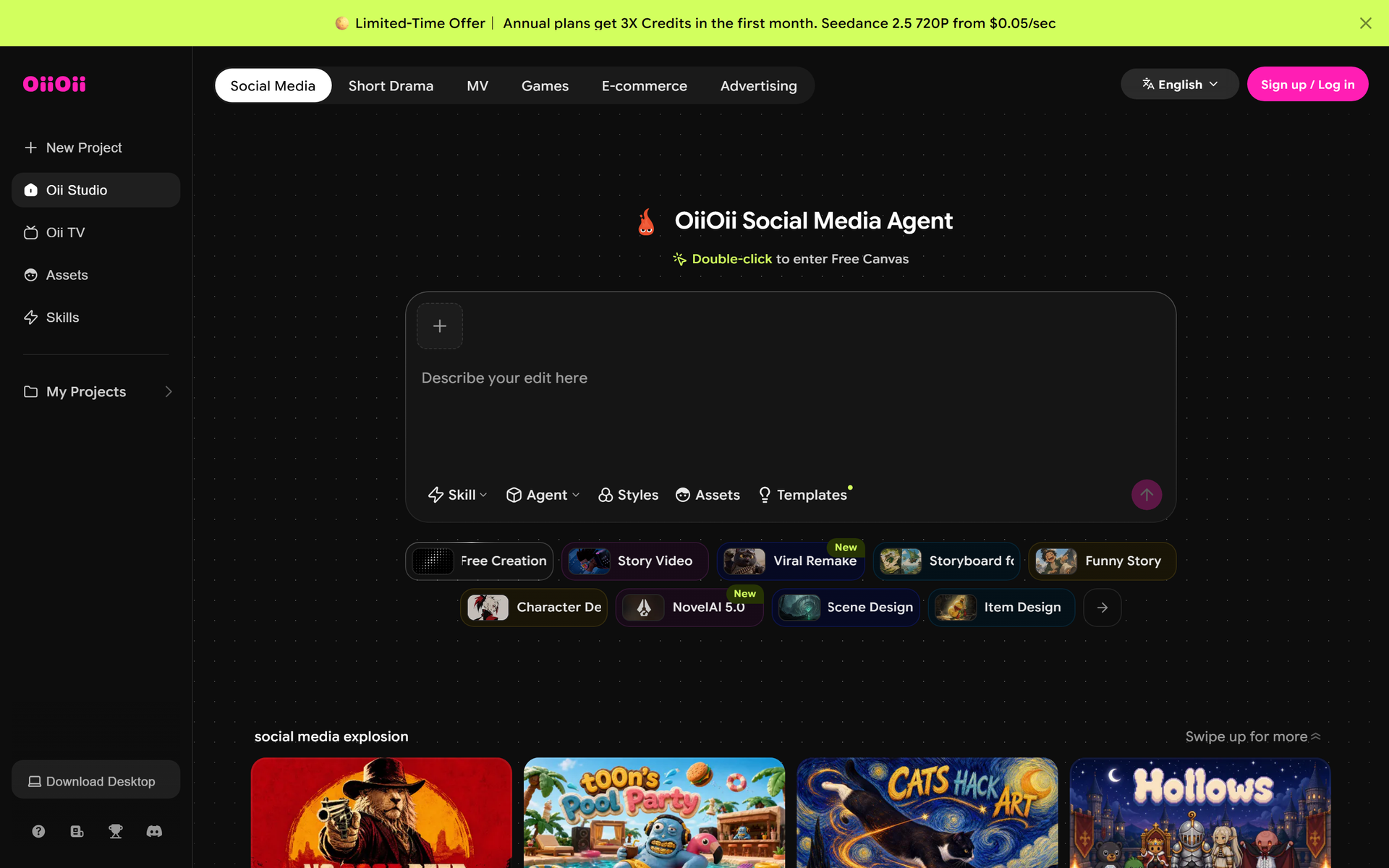The height and width of the screenshot is (868, 1389).
Task: Show more presets with the right arrow
Action: tap(1103, 608)
